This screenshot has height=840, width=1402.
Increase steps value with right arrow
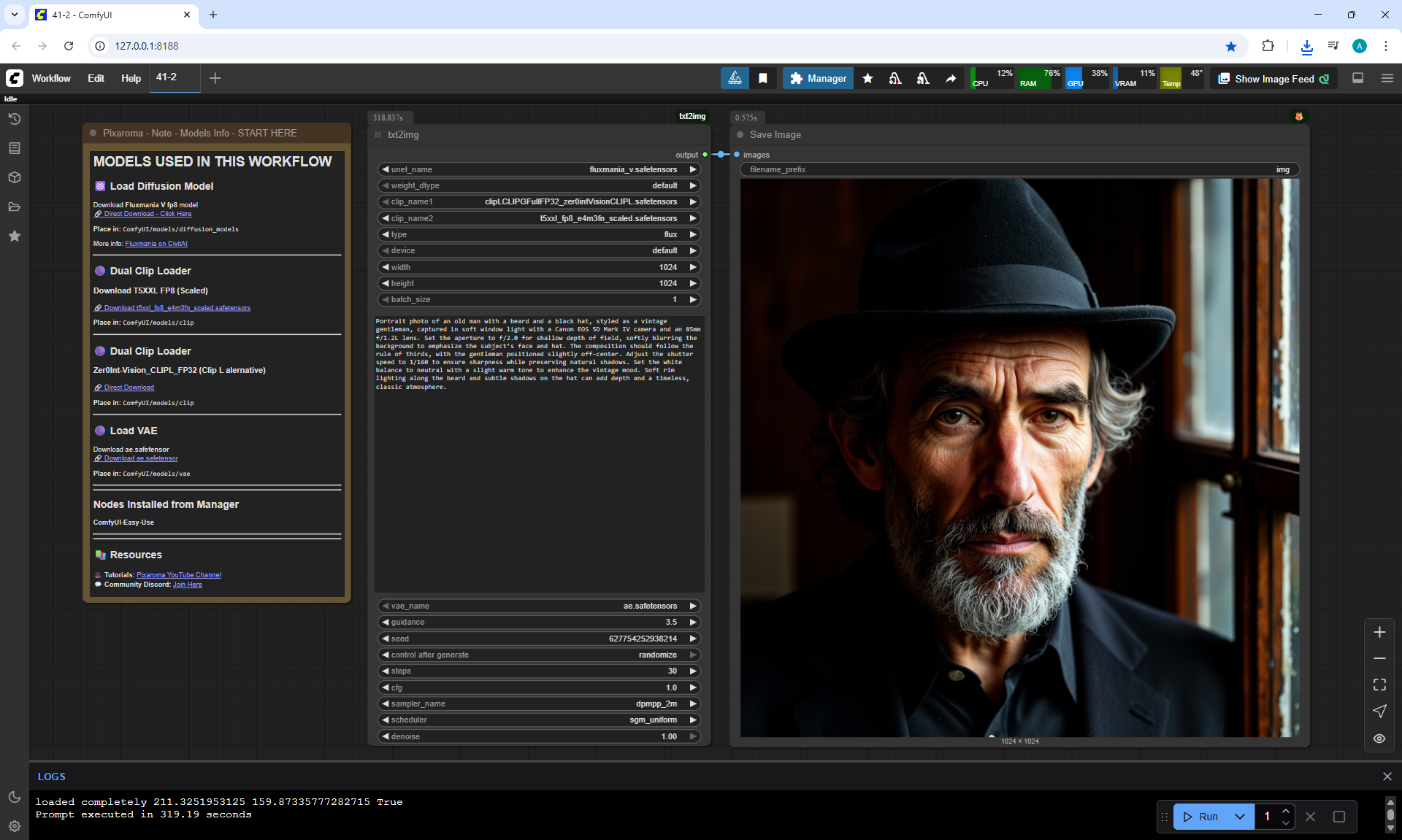pyautogui.click(x=693, y=671)
